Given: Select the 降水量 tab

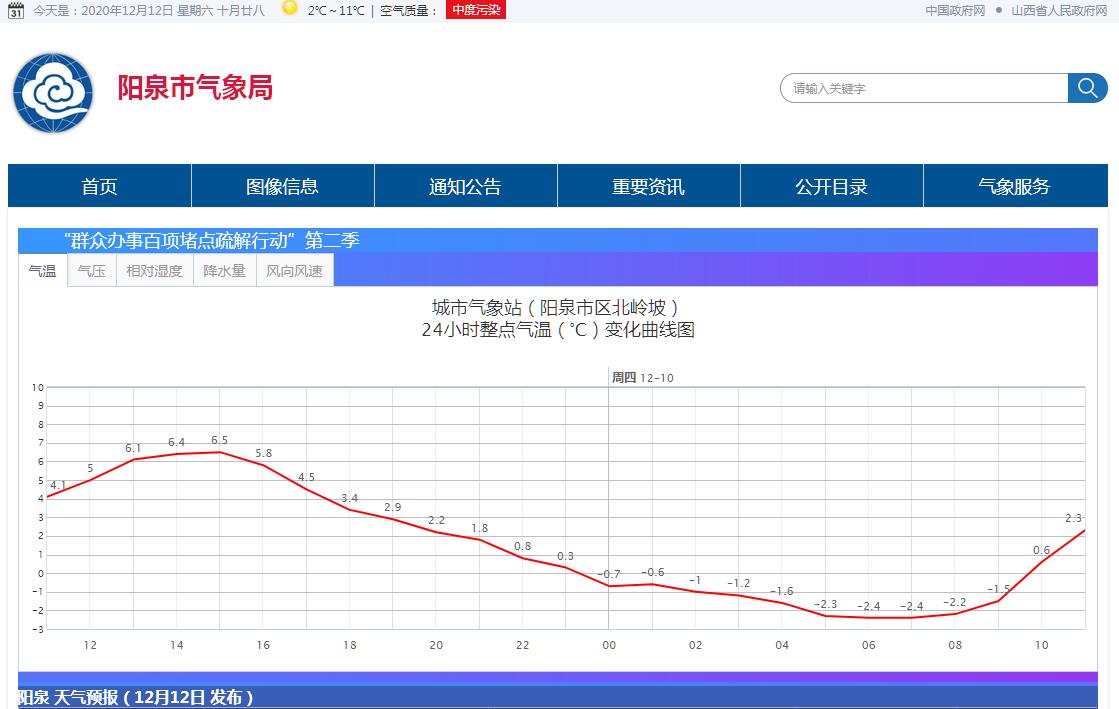Looking at the screenshot, I should pyautogui.click(x=224, y=271).
